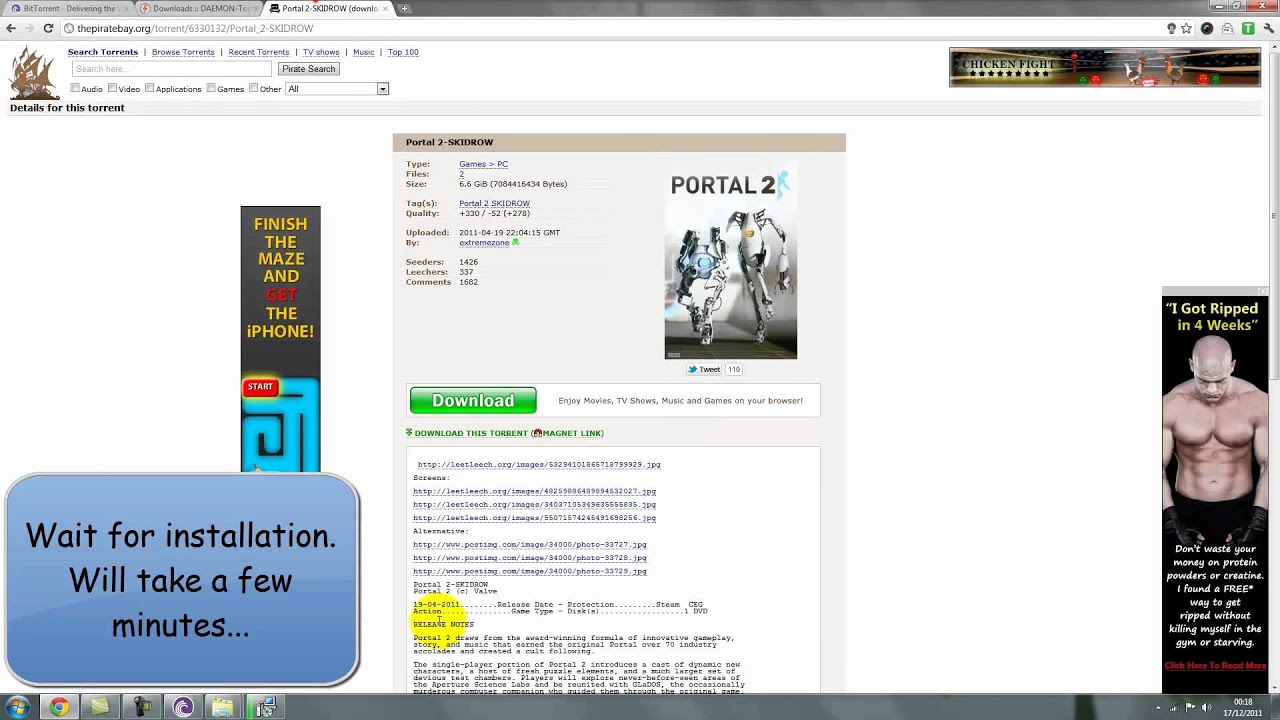
Task: Open Browse Torrents
Action: [x=183, y=52]
